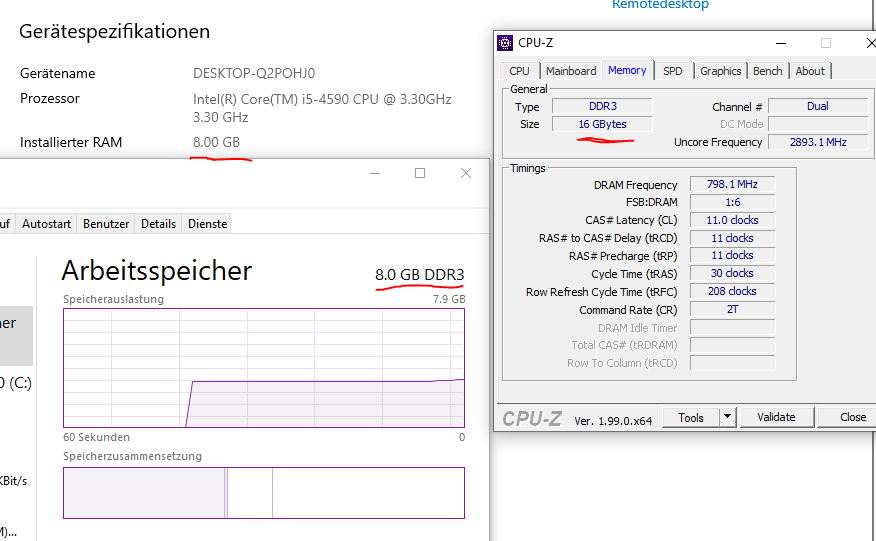Click the Remotedesktop link
This screenshot has height=541, width=876.
coord(660,4)
